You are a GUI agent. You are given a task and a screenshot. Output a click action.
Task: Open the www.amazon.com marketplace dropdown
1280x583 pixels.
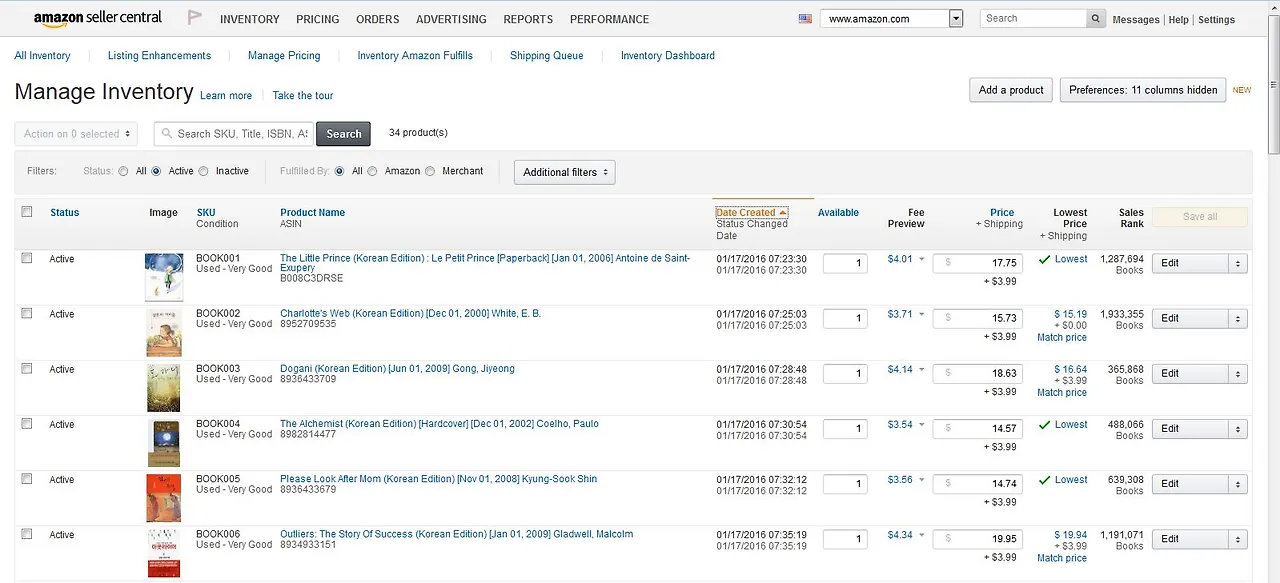[x=891, y=18]
